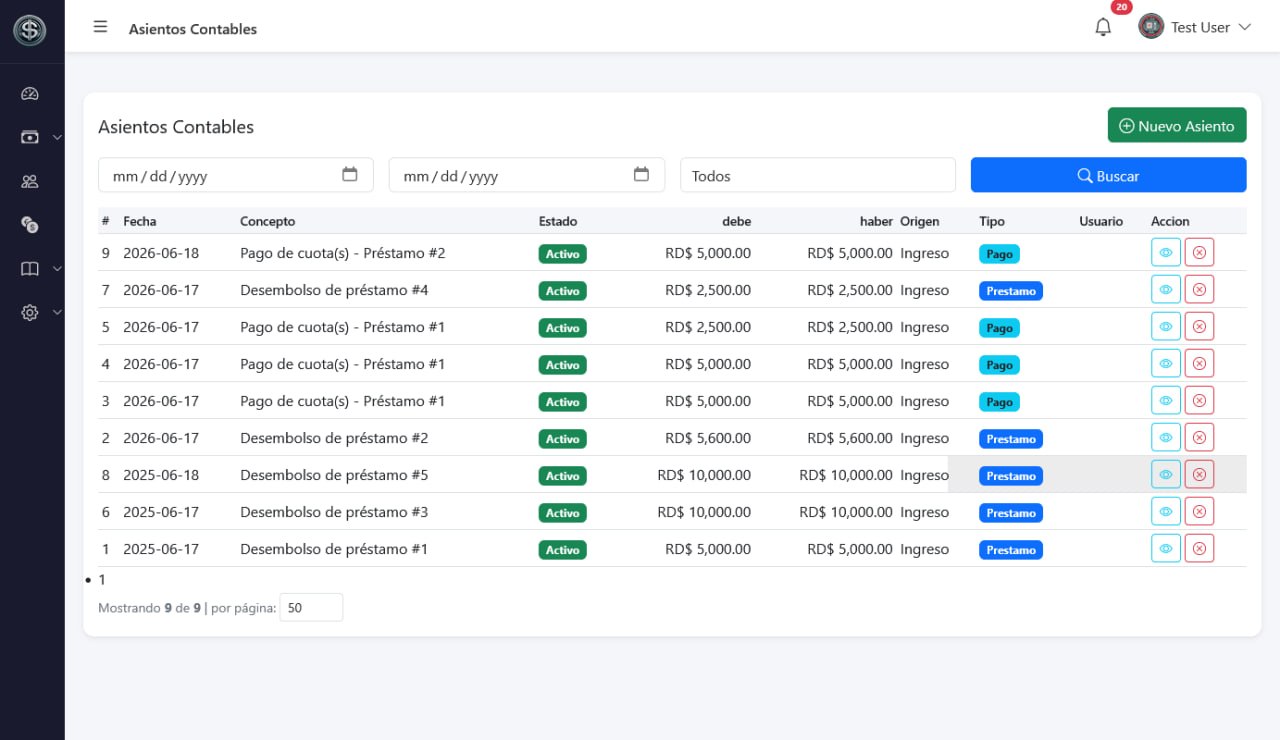Cancel entry 5 with red X
This screenshot has height=740, width=1280.
click(x=1199, y=327)
